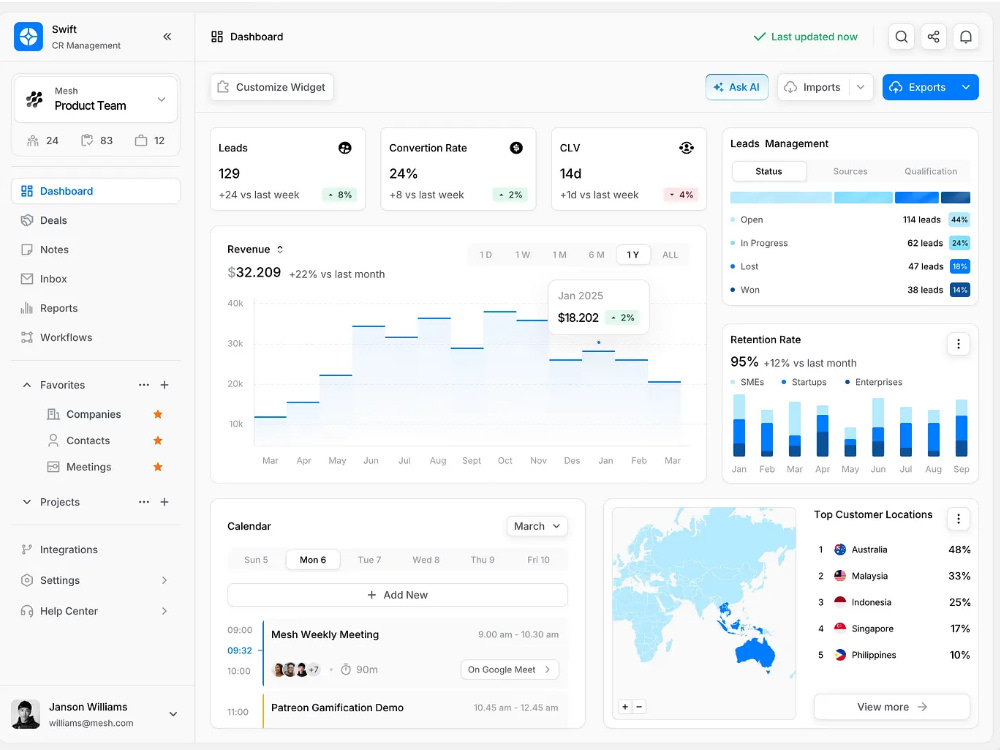
Task: Select the 6M revenue range
Action: (x=597, y=255)
